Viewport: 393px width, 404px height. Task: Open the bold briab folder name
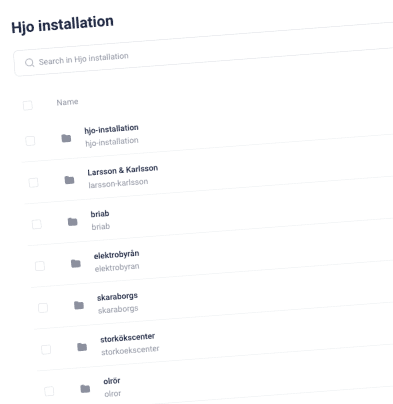pos(100,214)
